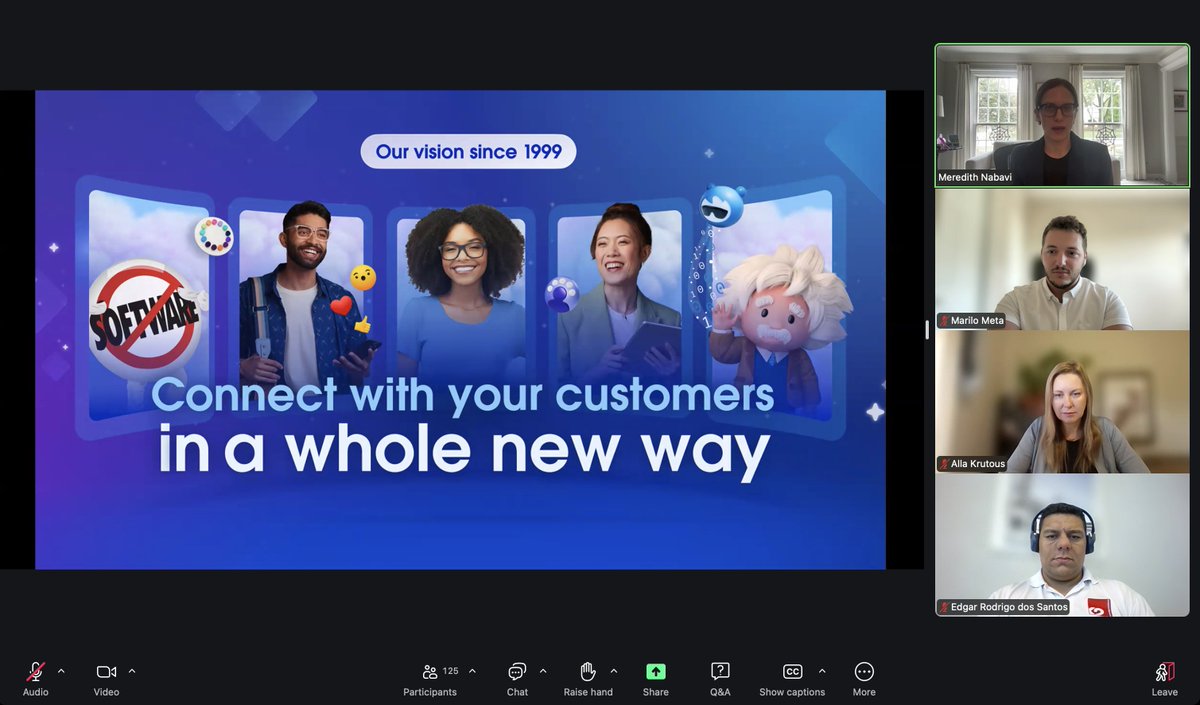Click the 125 participants count
Viewport: 1200px width, 705px height.
pyautogui.click(x=451, y=671)
